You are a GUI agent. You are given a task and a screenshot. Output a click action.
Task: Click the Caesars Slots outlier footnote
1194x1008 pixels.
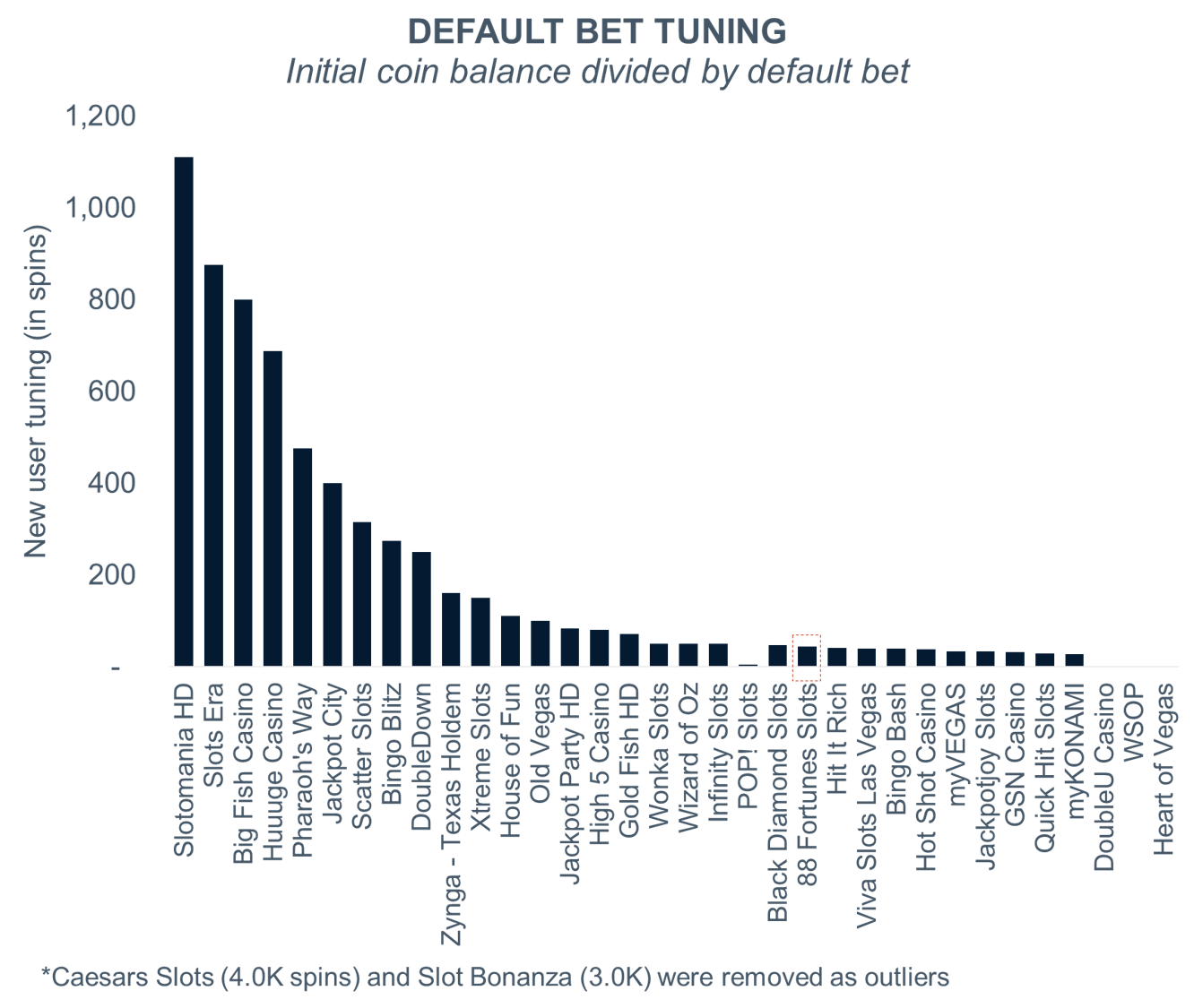click(x=495, y=976)
